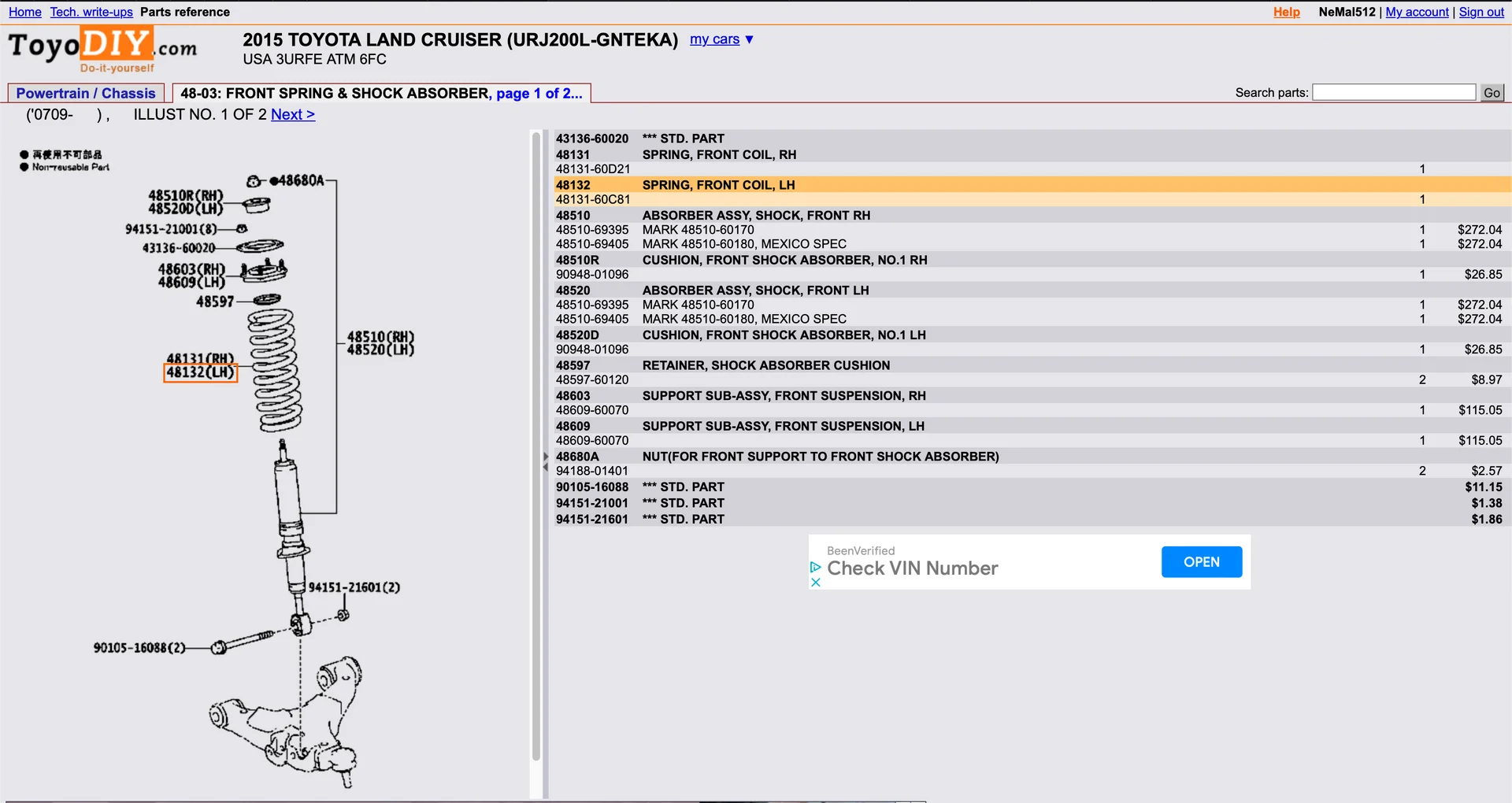Viewport: 1512px width, 803px height.
Task: Open Tech. write-ups link
Action: pyautogui.click(x=91, y=12)
